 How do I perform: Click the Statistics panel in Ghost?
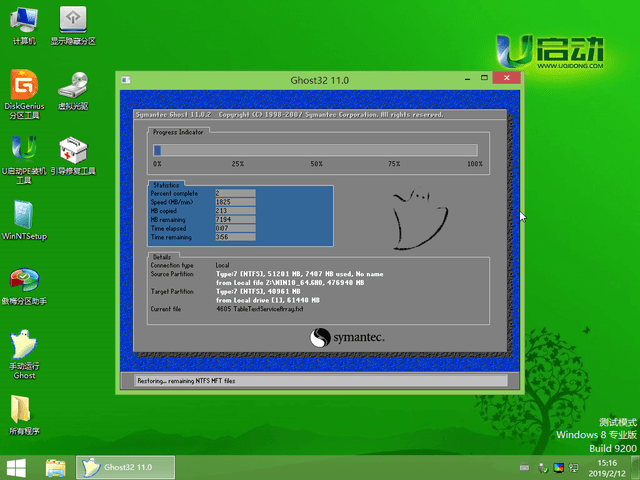coord(240,214)
